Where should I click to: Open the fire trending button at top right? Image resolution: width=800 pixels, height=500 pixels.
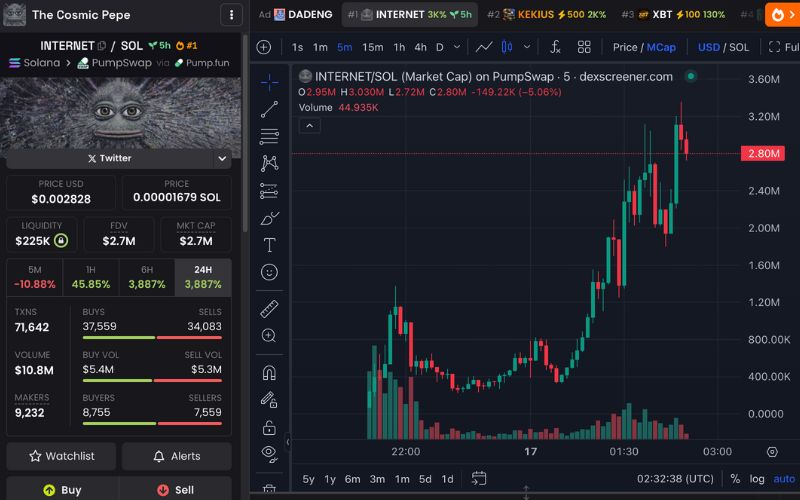(782, 15)
